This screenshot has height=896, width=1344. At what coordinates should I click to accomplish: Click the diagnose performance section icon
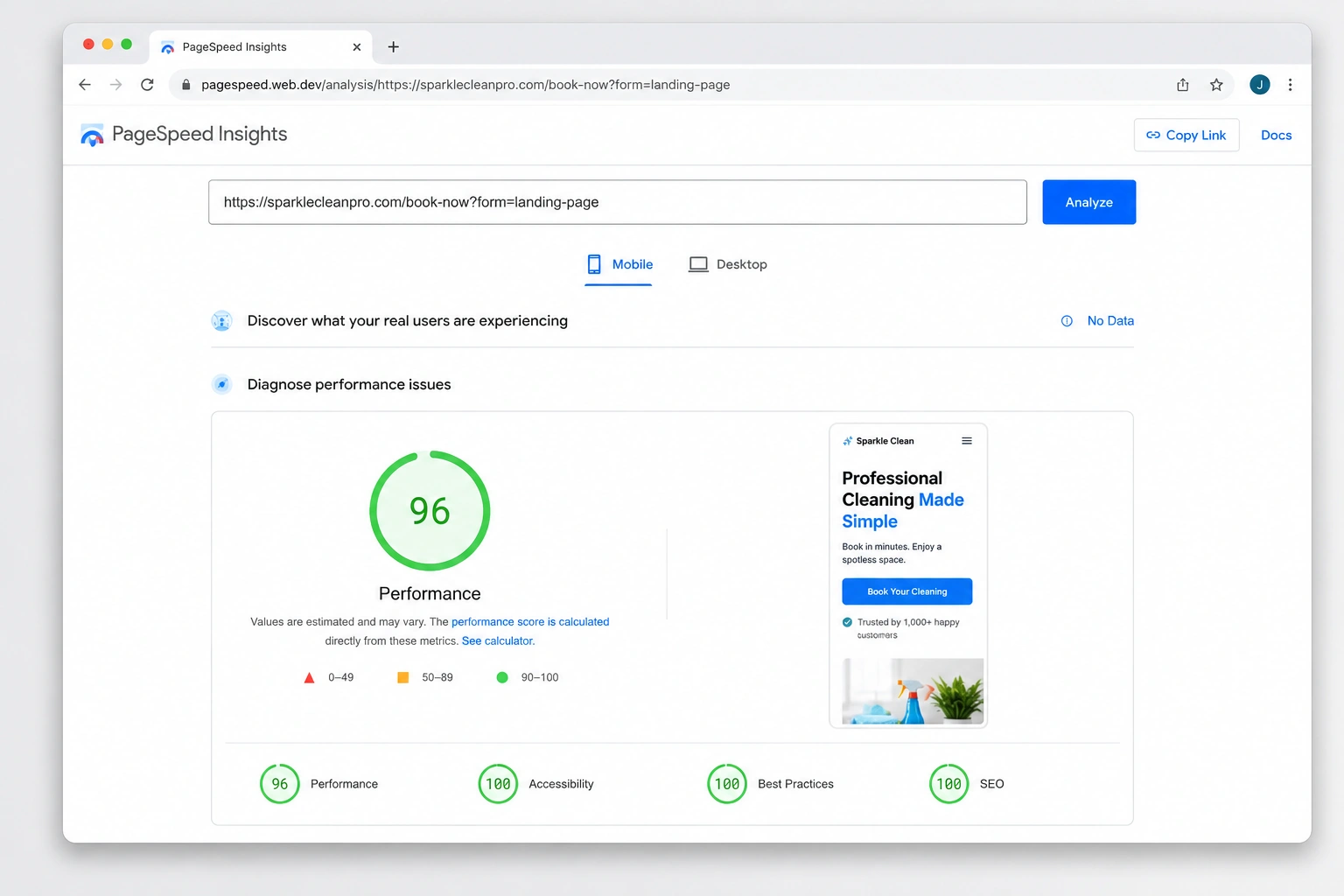(222, 384)
